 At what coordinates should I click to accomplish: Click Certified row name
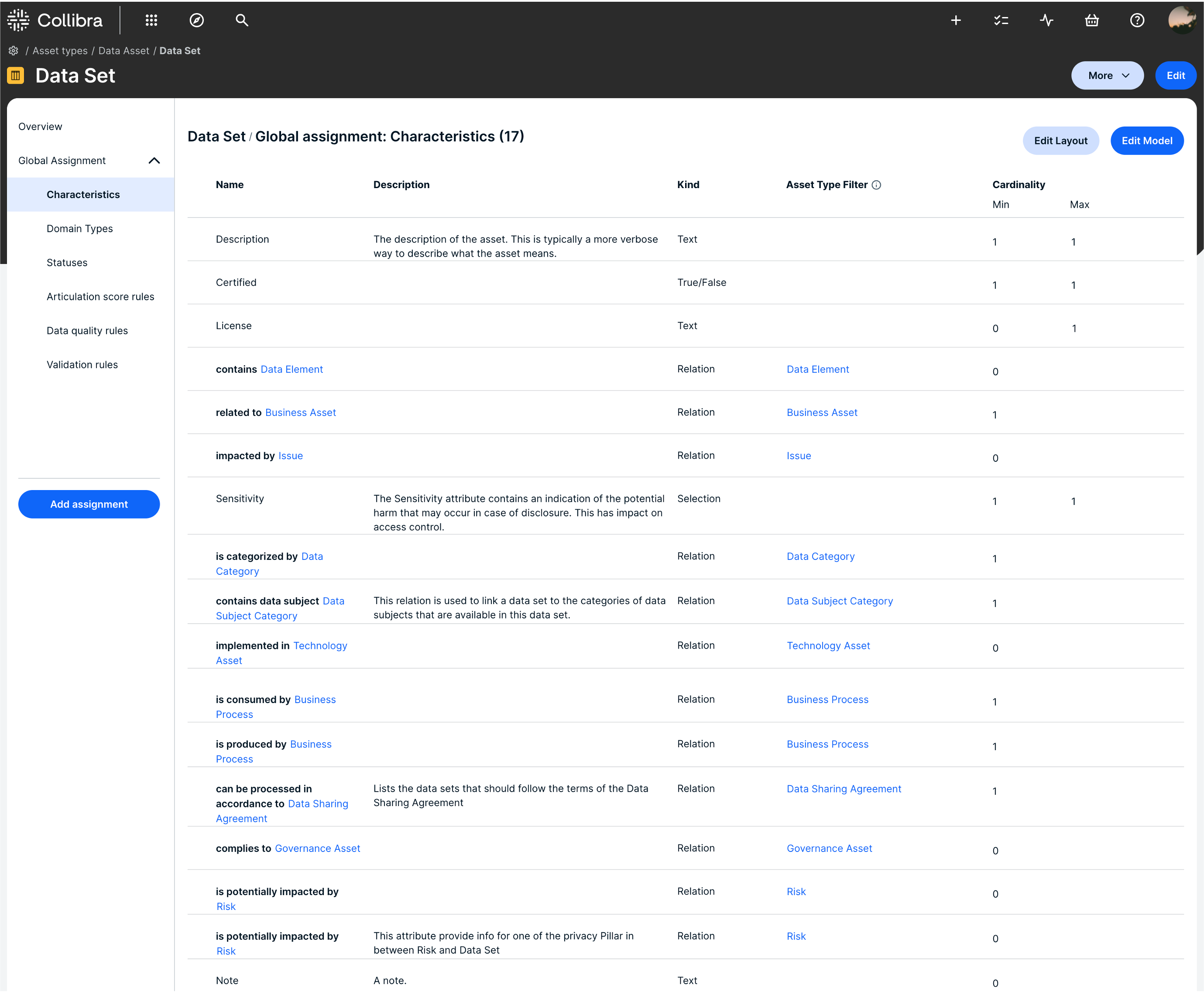pyautogui.click(x=236, y=282)
